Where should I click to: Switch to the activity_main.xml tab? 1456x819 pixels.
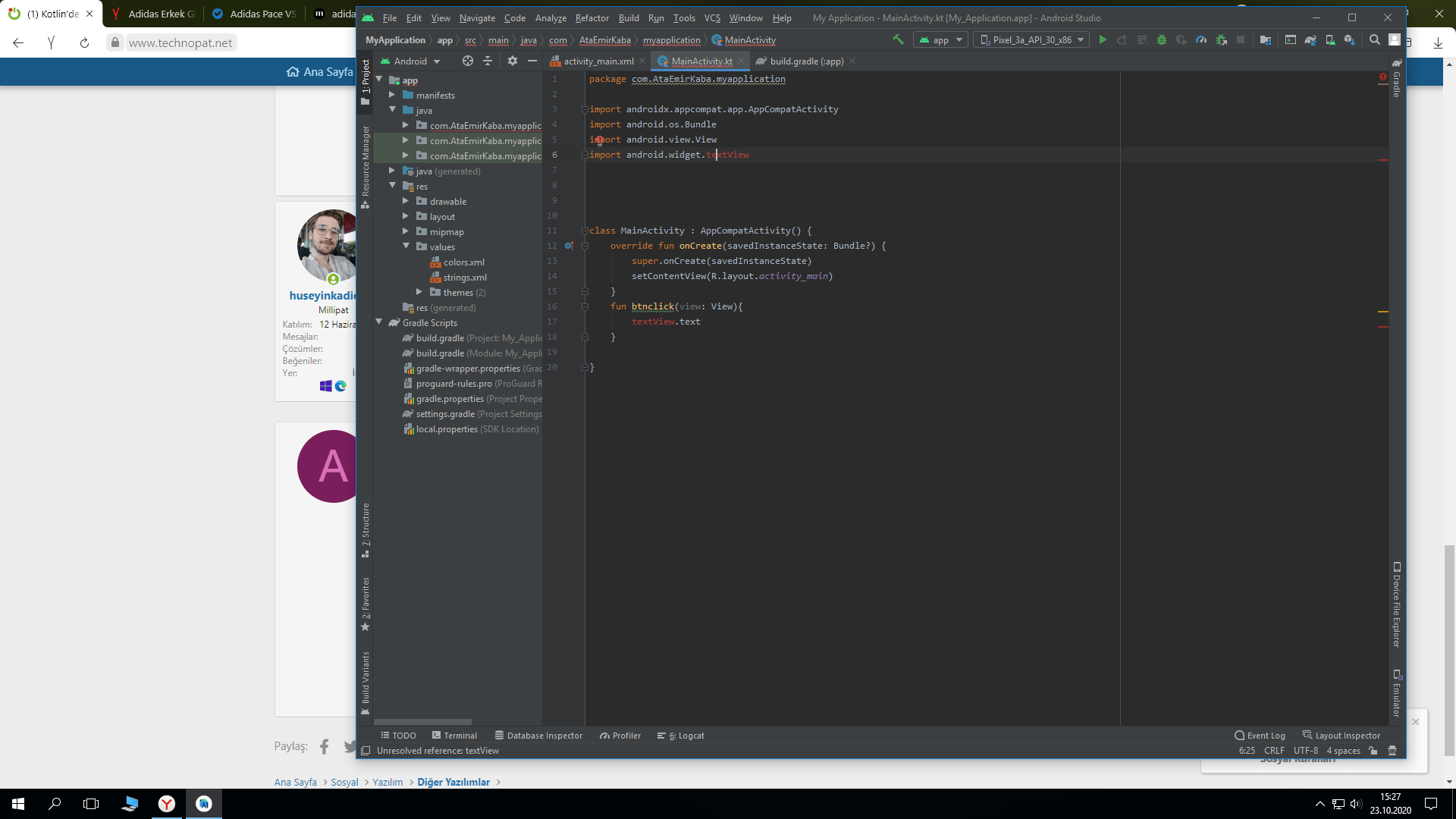[x=598, y=61]
